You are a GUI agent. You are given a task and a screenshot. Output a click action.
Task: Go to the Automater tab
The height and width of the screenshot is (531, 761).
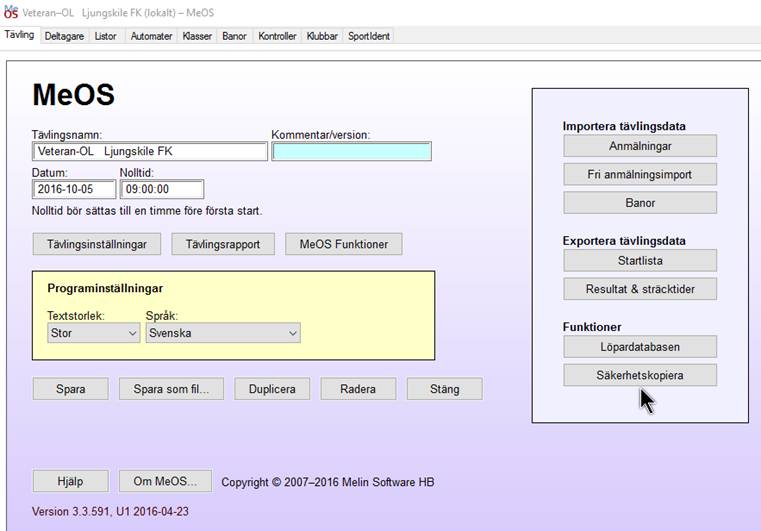pos(151,36)
